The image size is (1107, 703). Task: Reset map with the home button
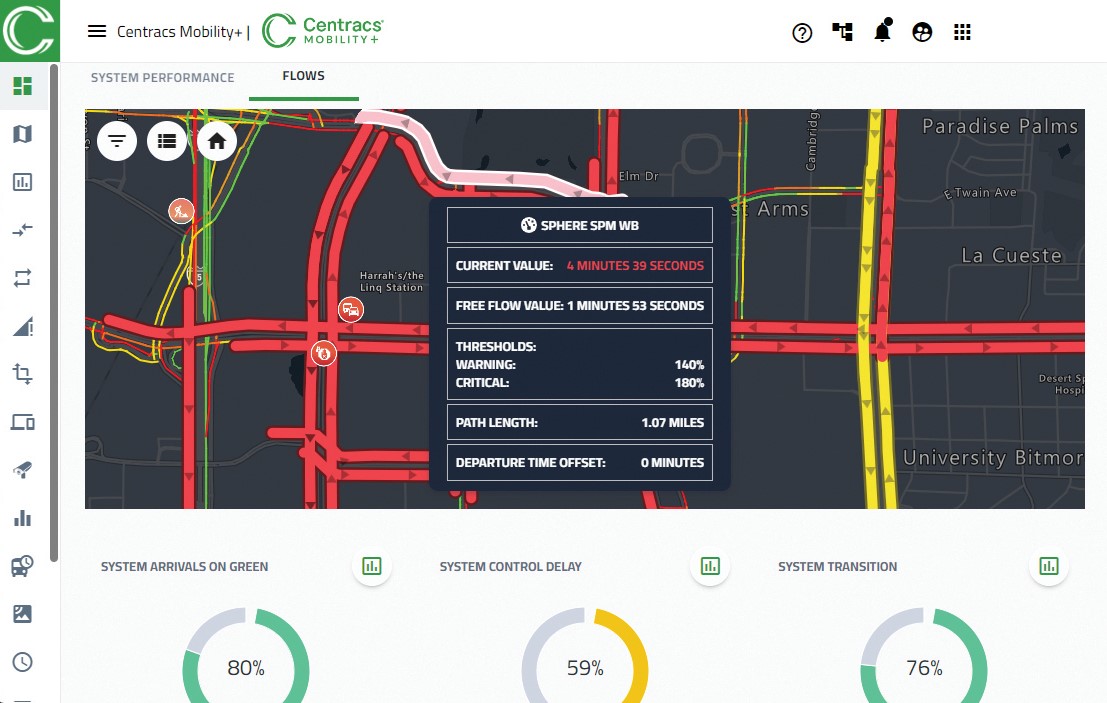point(217,141)
